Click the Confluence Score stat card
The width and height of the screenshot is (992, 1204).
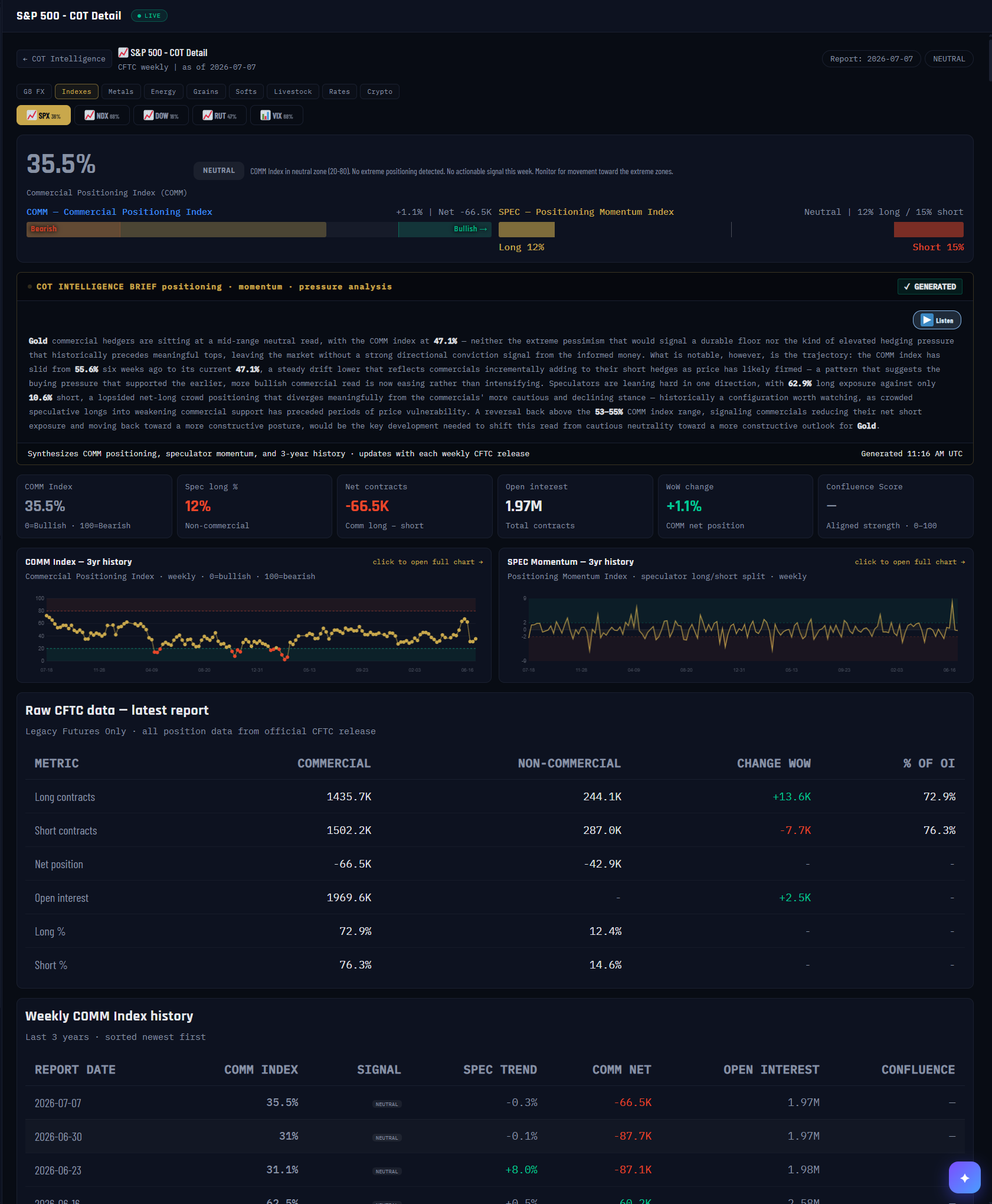click(x=896, y=506)
